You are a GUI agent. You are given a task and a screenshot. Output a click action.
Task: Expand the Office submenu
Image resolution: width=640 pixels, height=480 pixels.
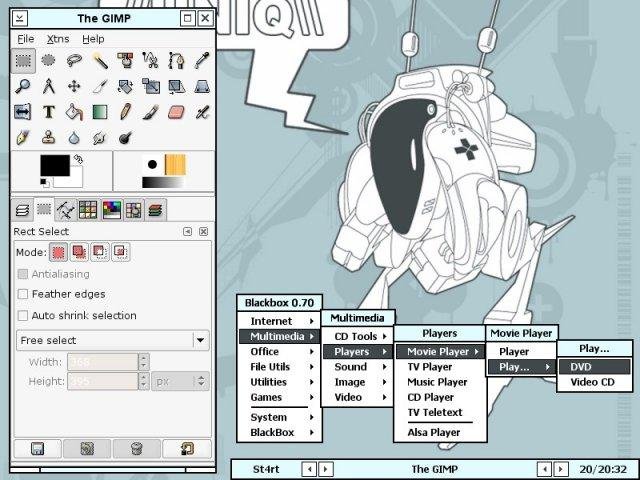[280, 351]
